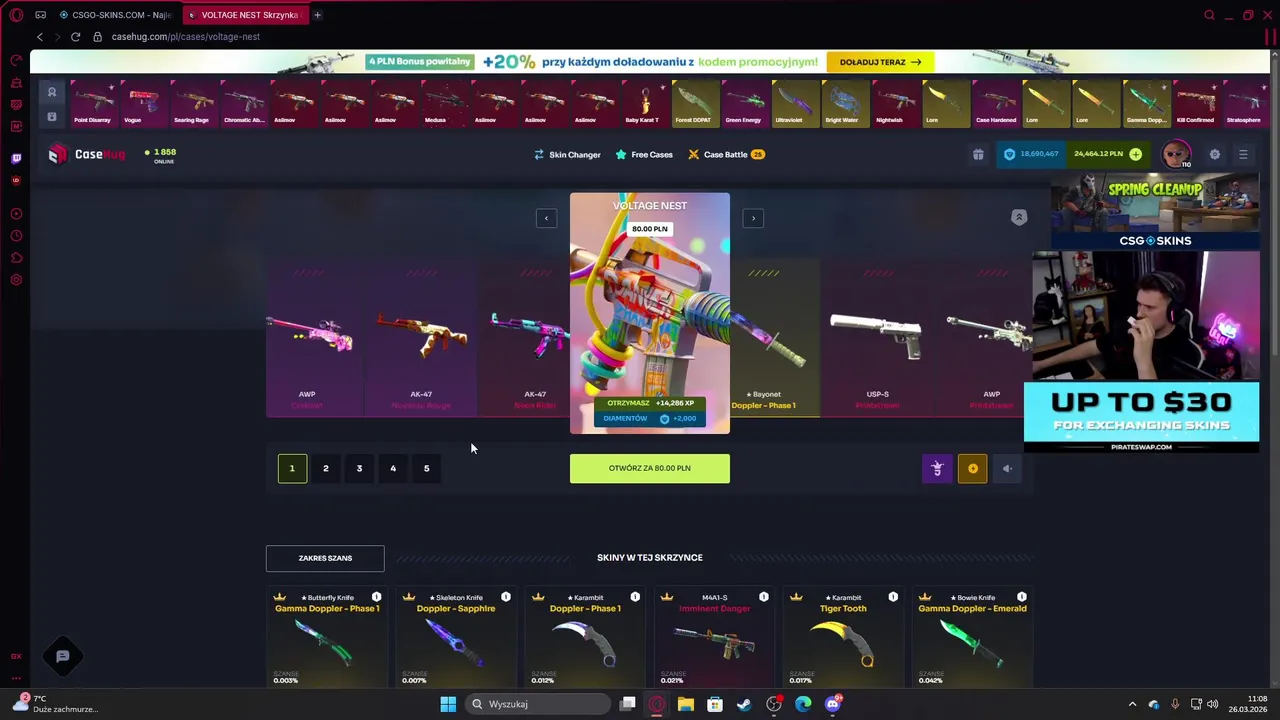Show info for Butterfly Knife Gamma Doppler

pos(376,597)
